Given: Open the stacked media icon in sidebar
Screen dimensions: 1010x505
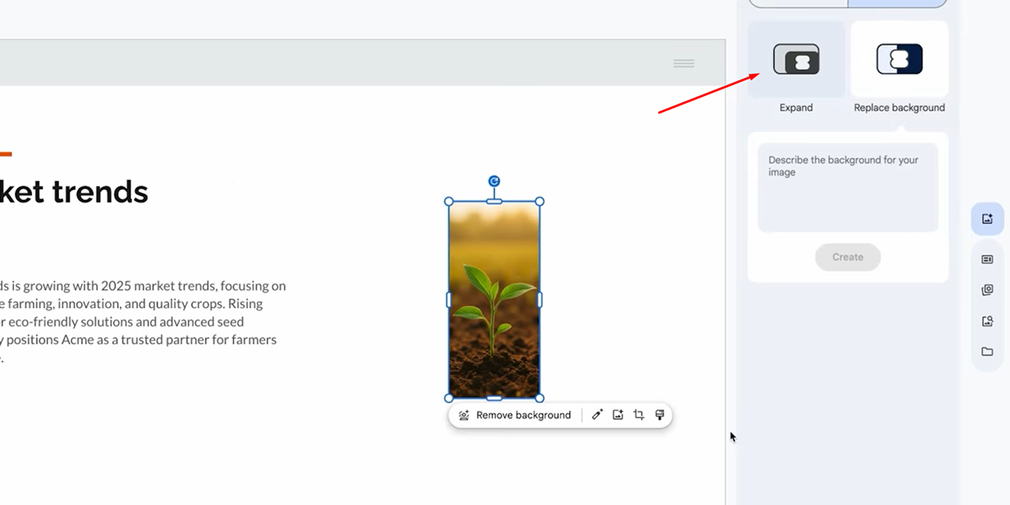Looking at the screenshot, I should (x=987, y=290).
